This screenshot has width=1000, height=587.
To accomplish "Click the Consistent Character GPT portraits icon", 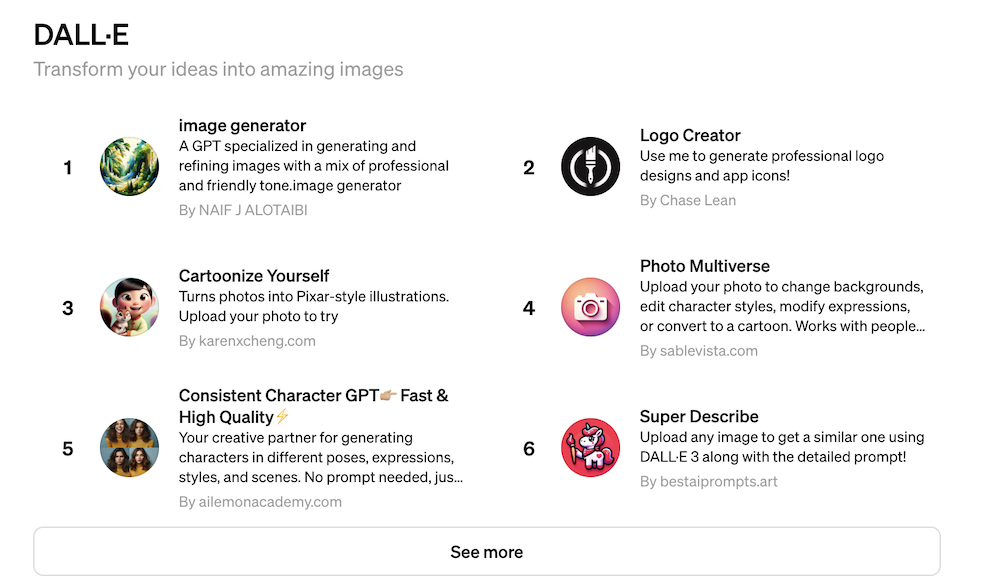I will tap(129, 447).
